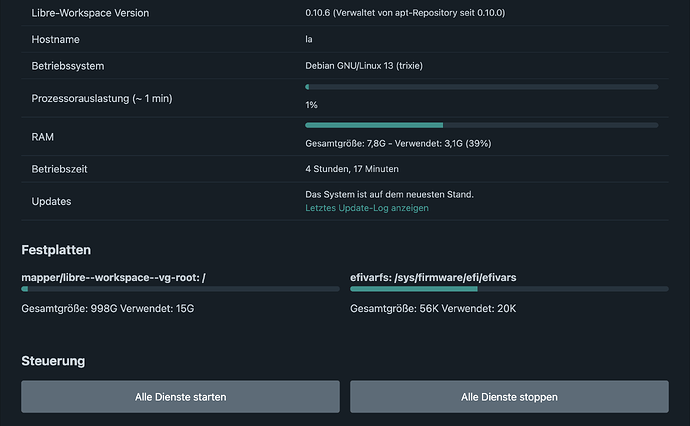Open the Letztes Update-Log anzeigen link
The width and height of the screenshot is (690, 426).
366,208
